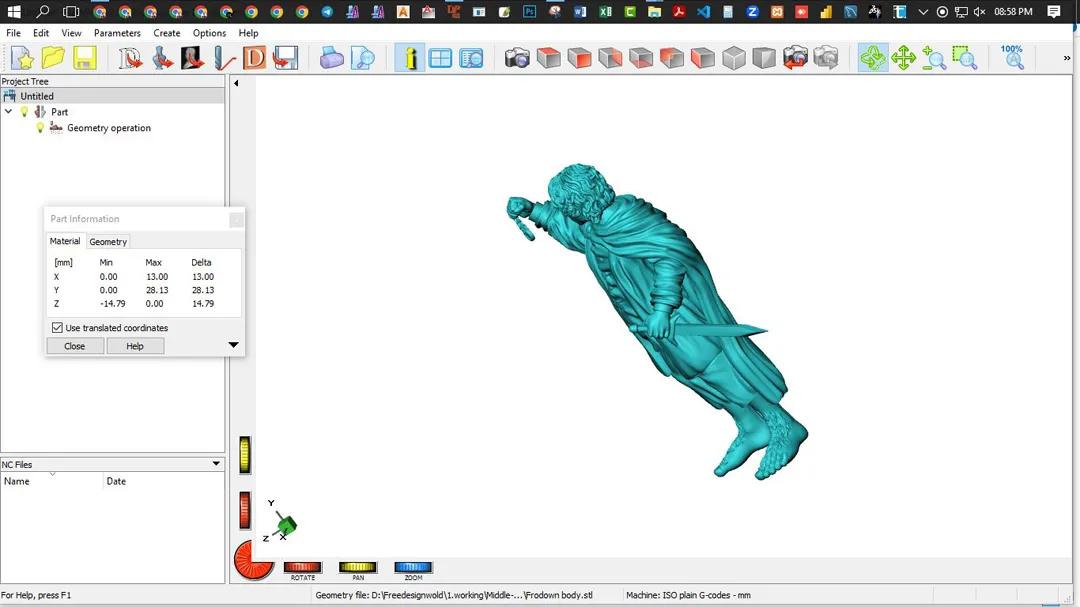
Task: Create a new project with the star document icon
Action: [22, 58]
